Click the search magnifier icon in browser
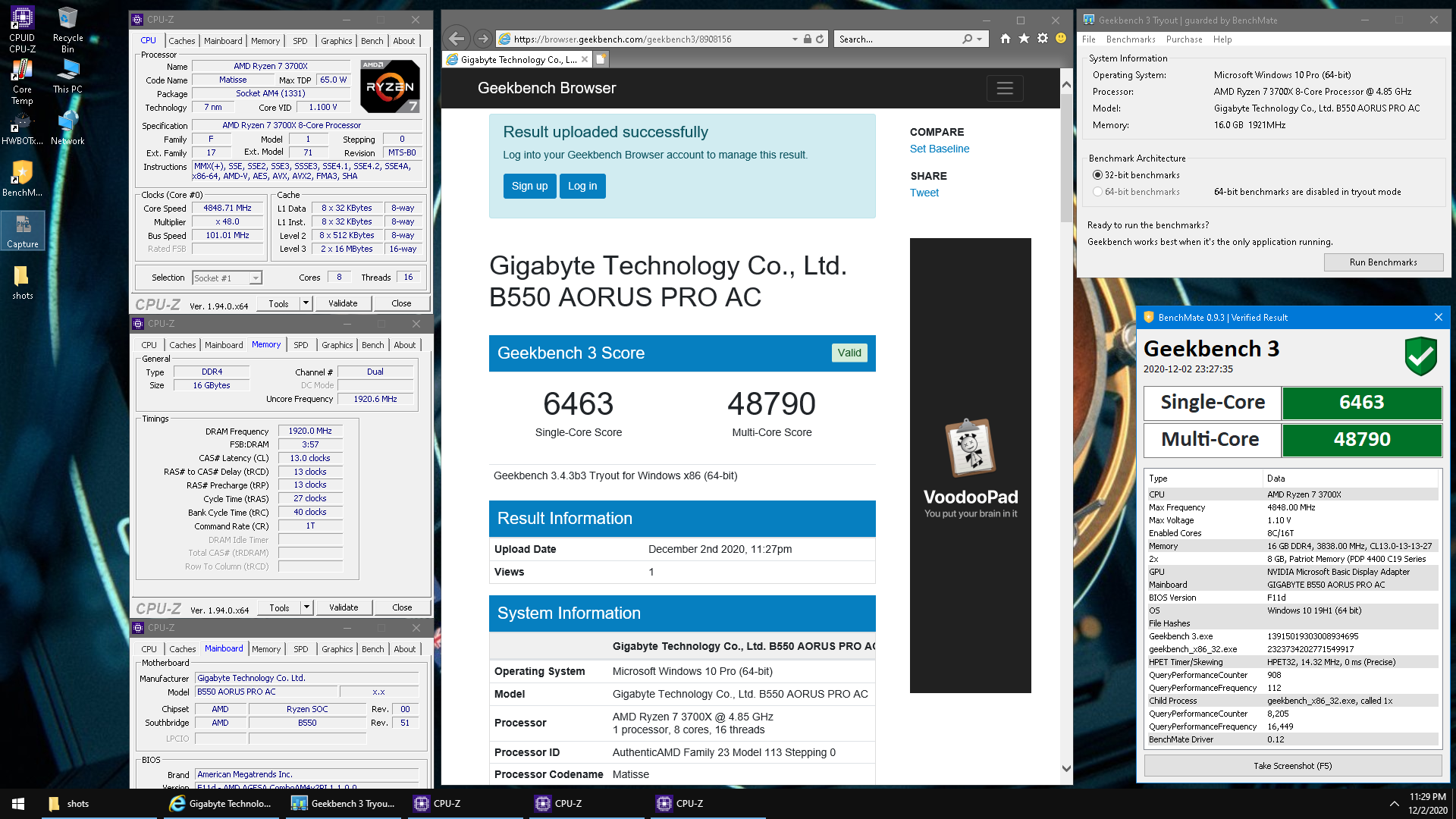The image size is (1456, 819). coord(968,39)
